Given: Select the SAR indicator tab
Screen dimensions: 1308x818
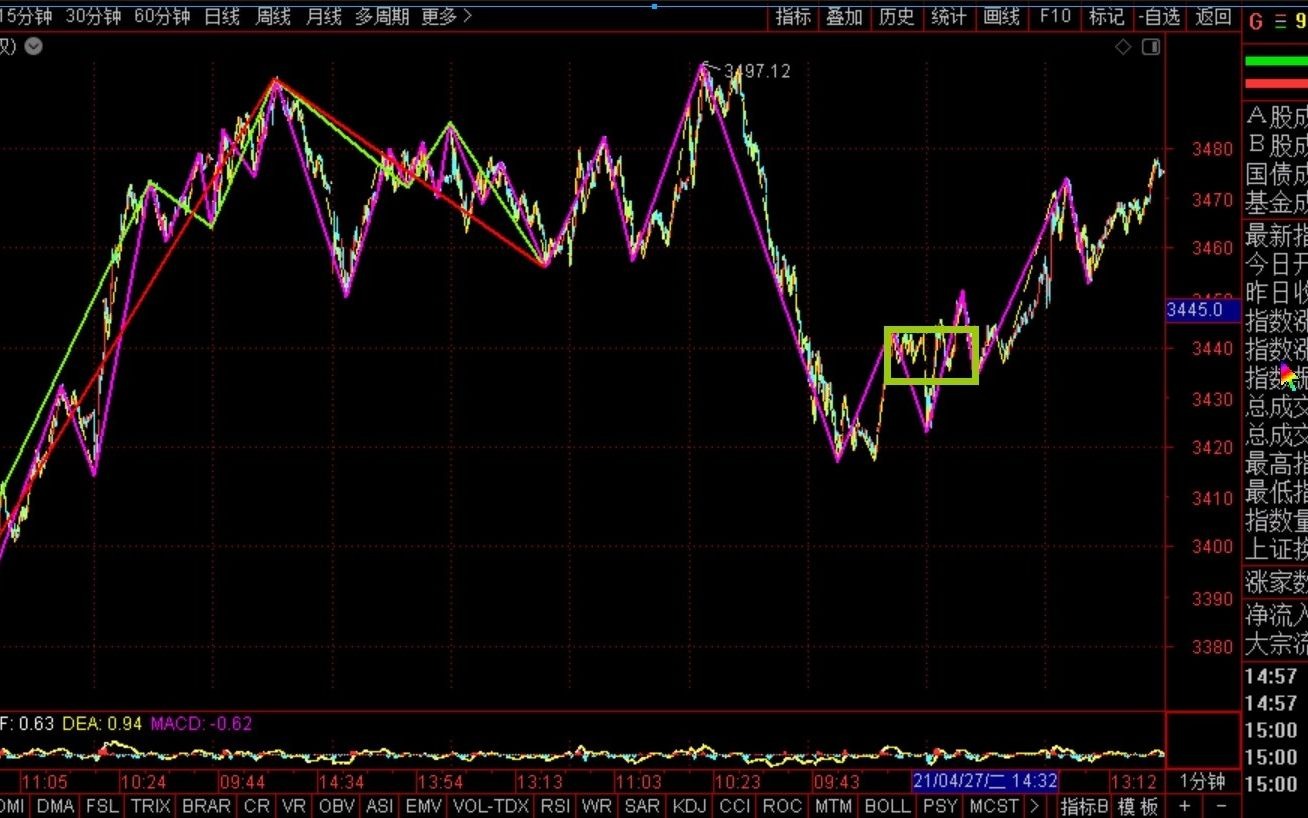Looking at the screenshot, I should (642, 806).
